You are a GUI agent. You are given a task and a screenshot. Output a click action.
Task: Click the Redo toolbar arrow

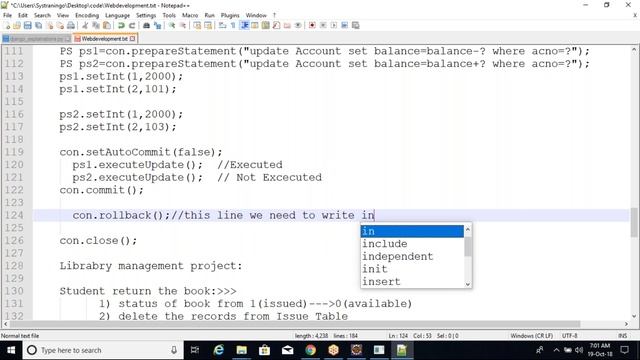(132, 25)
